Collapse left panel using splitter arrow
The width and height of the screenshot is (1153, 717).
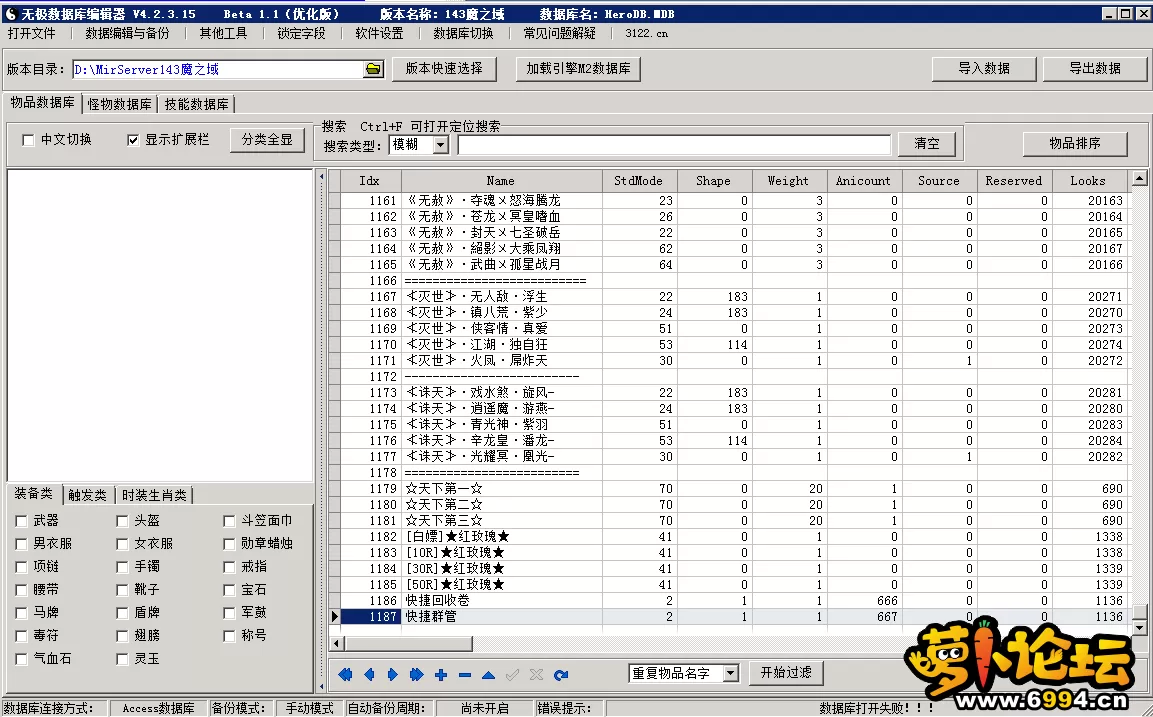321,176
